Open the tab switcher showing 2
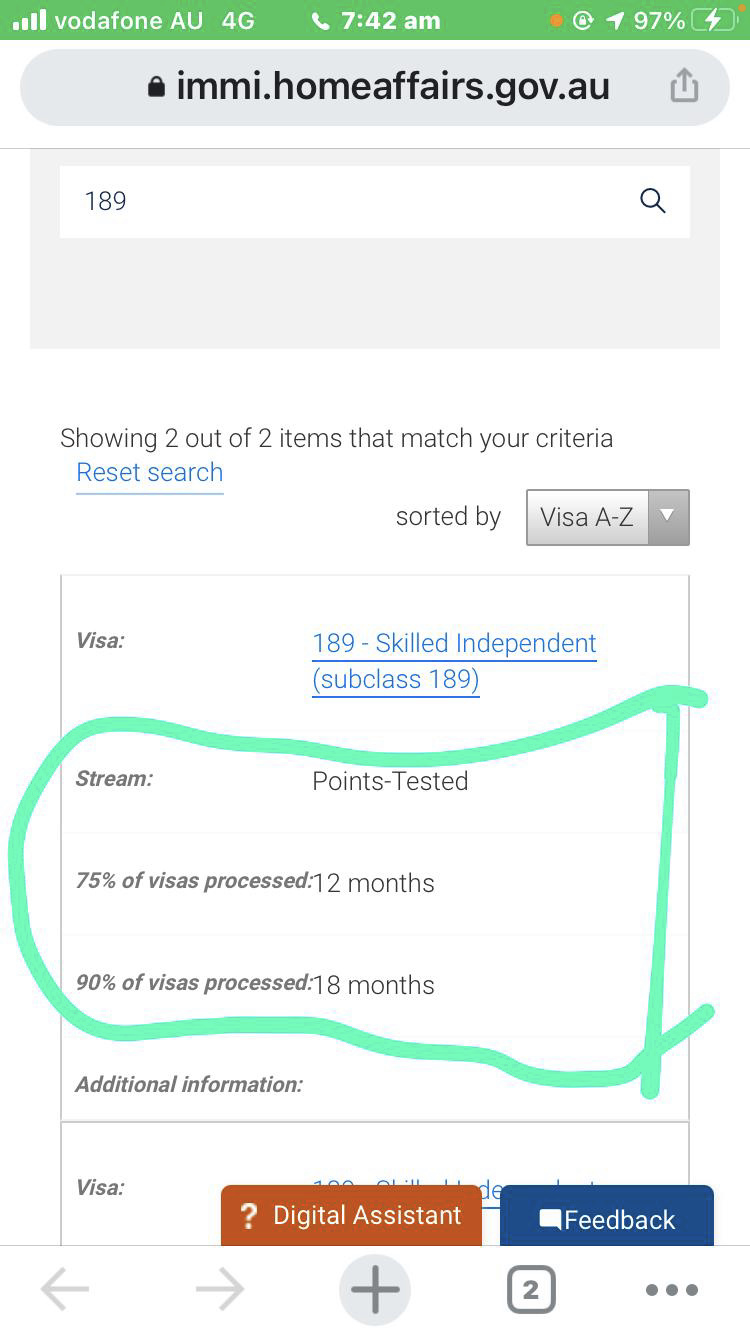Image resolution: width=750 pixels, height=1334 pixels. pyautogui.click(x=530, y=1290)
